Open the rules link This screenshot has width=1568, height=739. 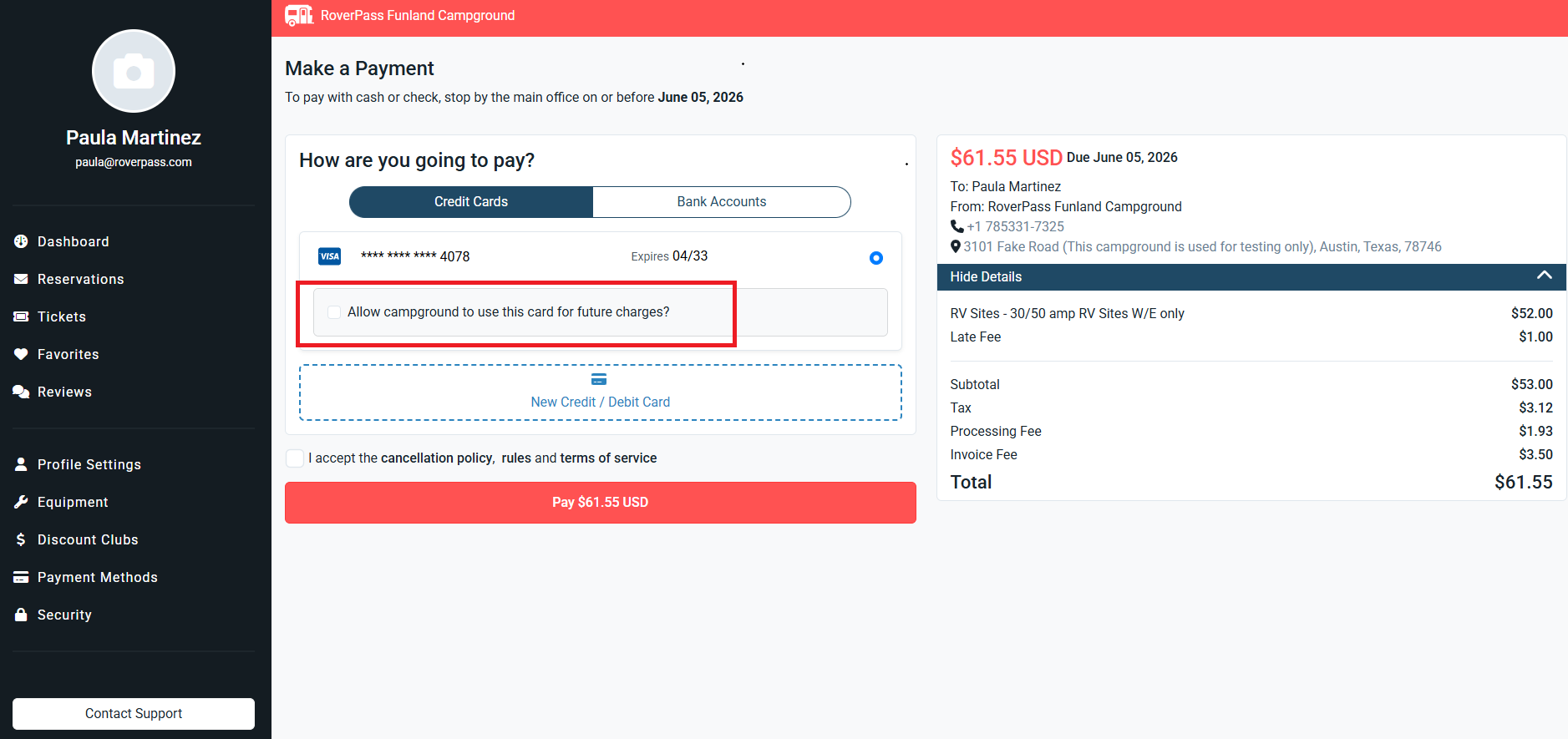516,458
